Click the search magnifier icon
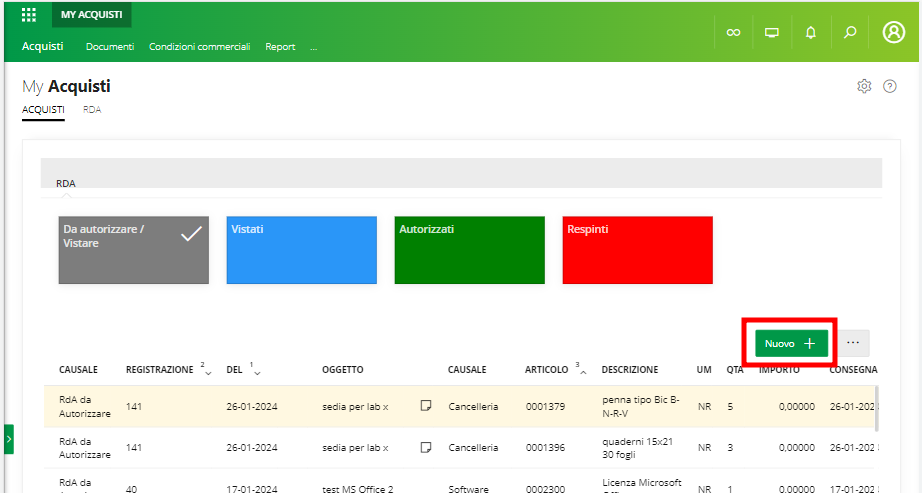The height and width of the screenshot is (493, 922). (850, 32)
